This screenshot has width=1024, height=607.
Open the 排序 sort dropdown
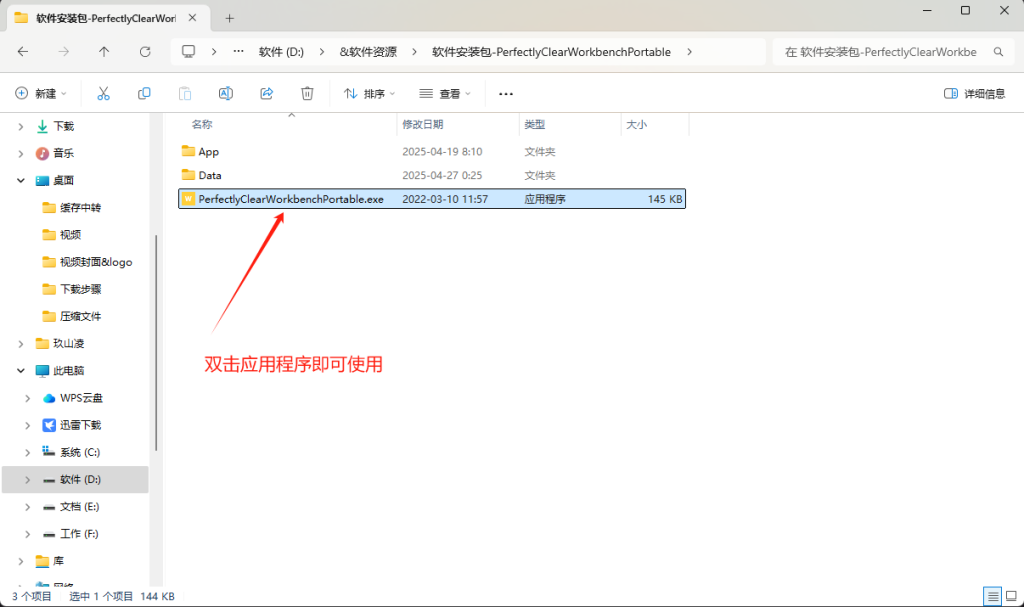pos(369,93)
